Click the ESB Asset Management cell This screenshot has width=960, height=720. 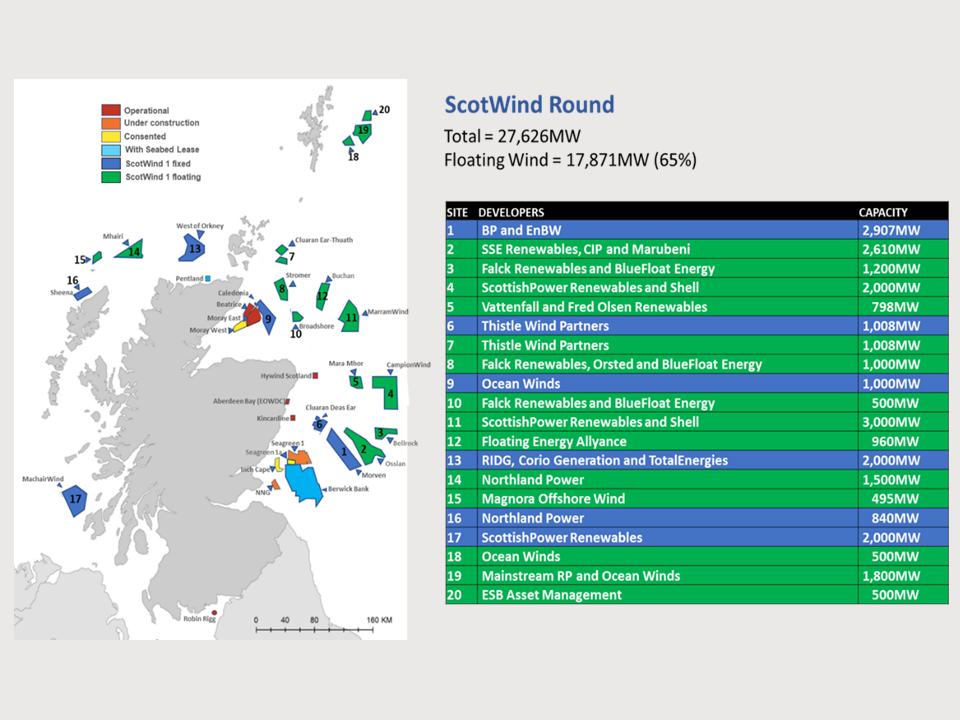[x=667, y=595]
